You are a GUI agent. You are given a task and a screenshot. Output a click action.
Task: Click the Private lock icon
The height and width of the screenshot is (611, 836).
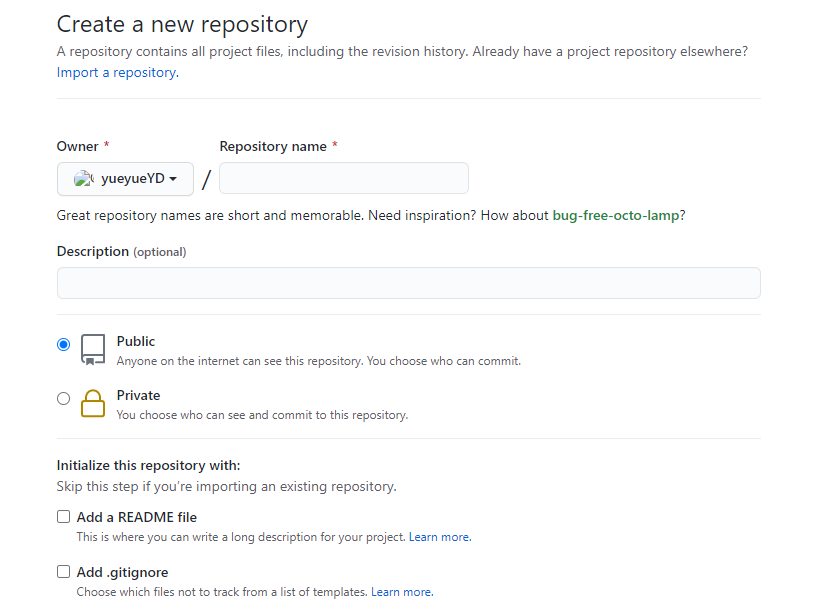(x=93, y=404)
